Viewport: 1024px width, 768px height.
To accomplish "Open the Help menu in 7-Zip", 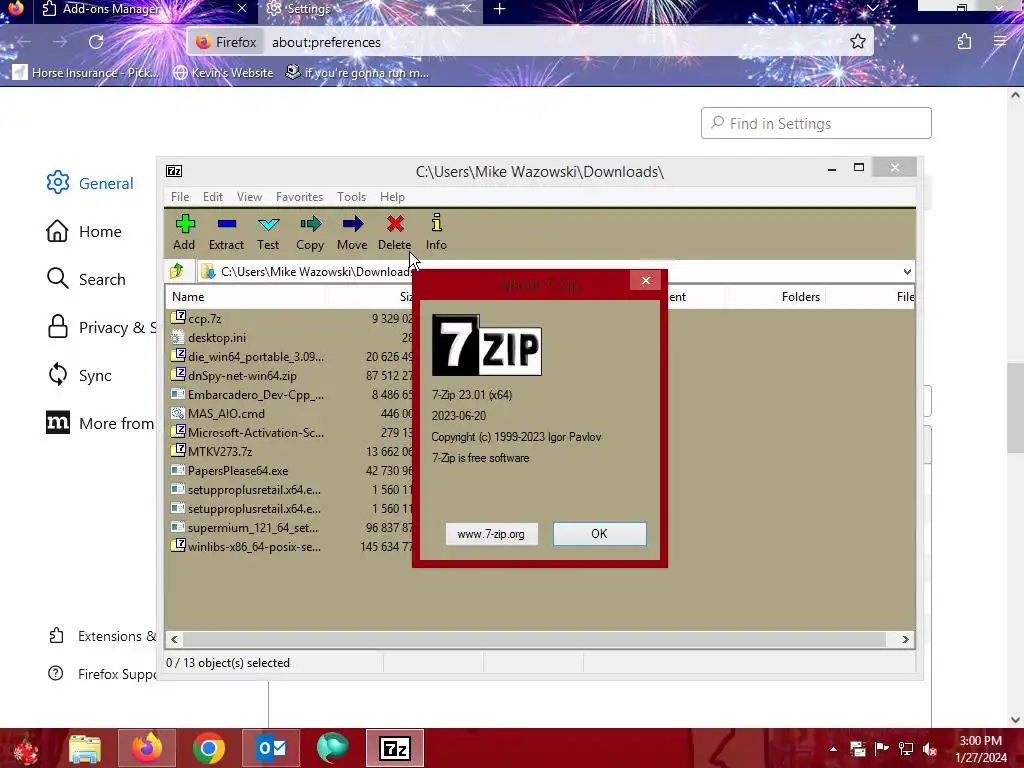I will (392, 197).
